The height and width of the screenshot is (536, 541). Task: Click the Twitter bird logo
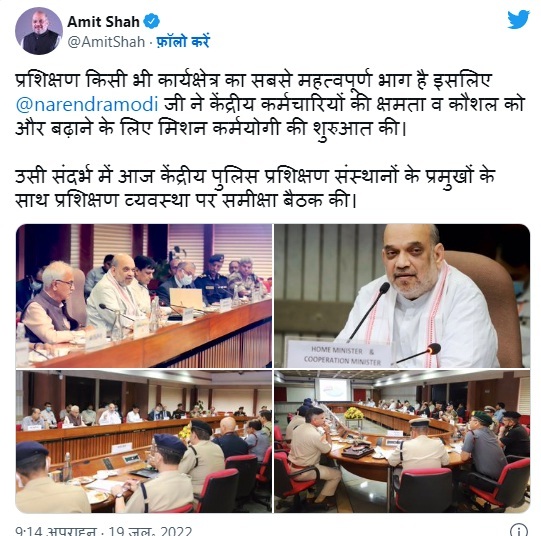[x=518, y=19]
